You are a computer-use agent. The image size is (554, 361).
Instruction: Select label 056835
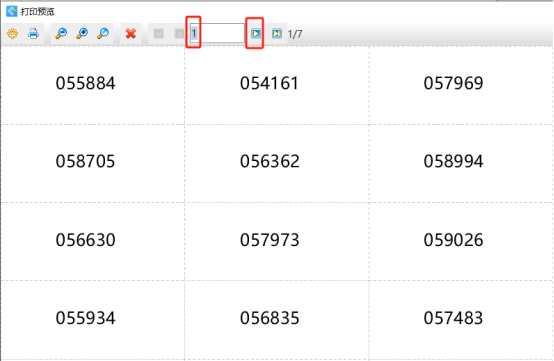click(x=270, y=318)
